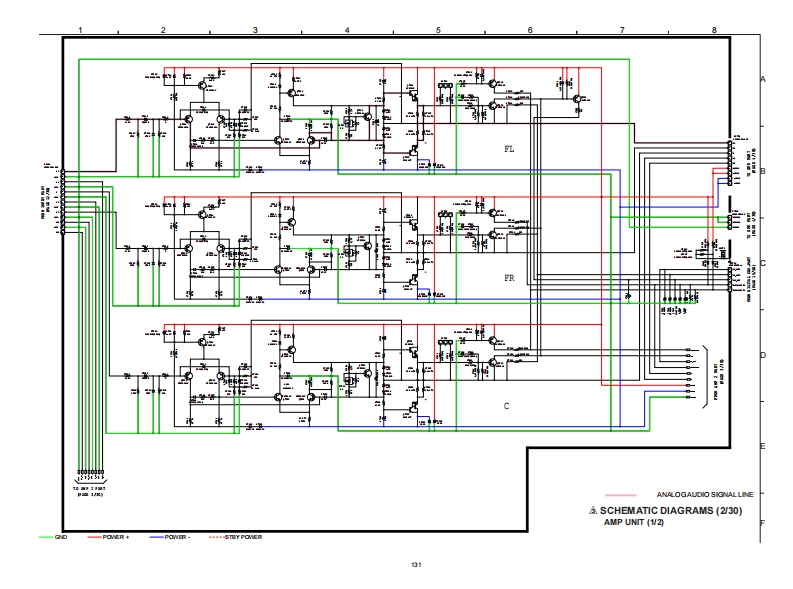
Task: Click the pink analog audio signal legend line
Action: click(x=623, y=495)
